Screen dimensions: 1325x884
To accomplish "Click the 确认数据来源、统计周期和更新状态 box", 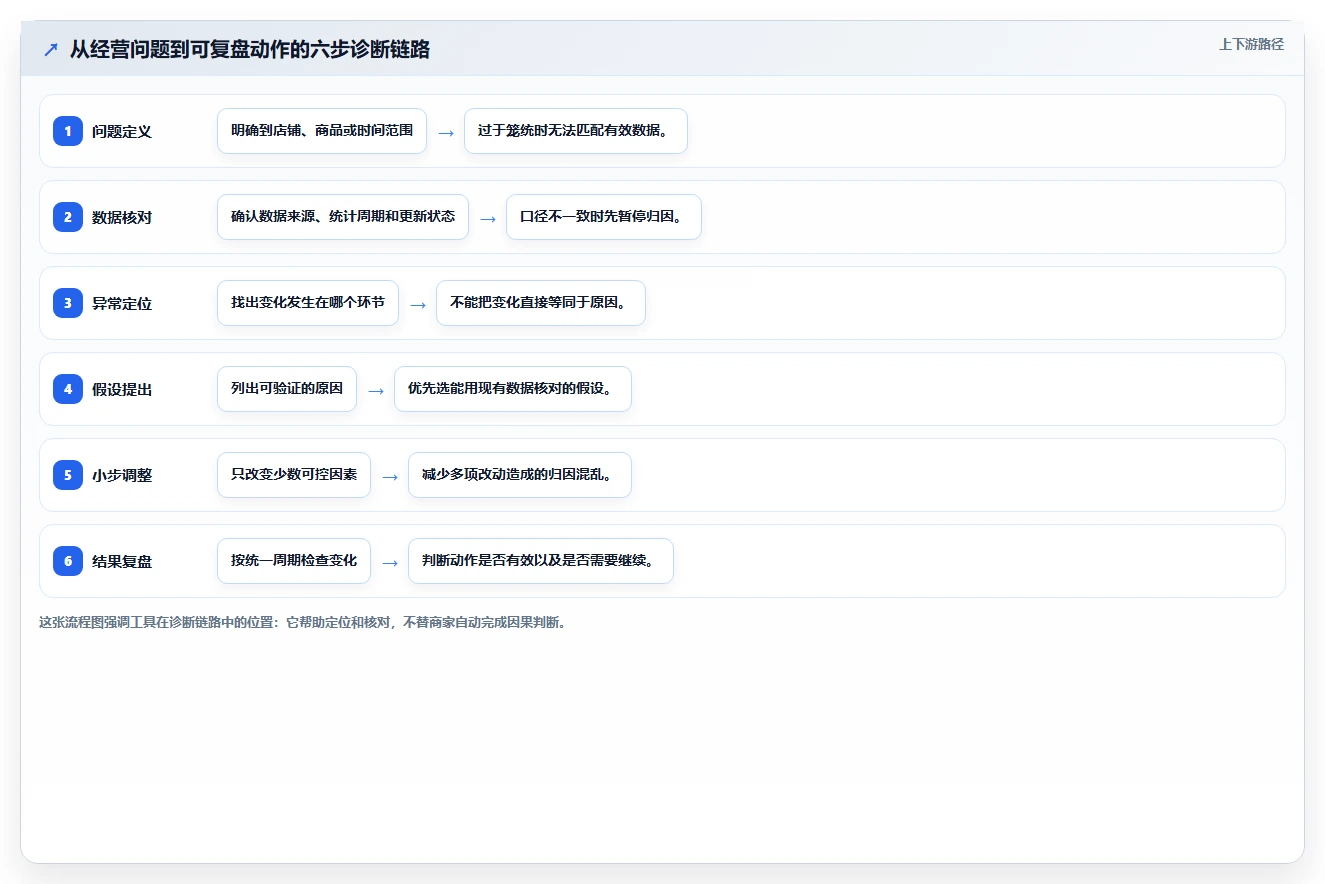I will pos(343,217).
